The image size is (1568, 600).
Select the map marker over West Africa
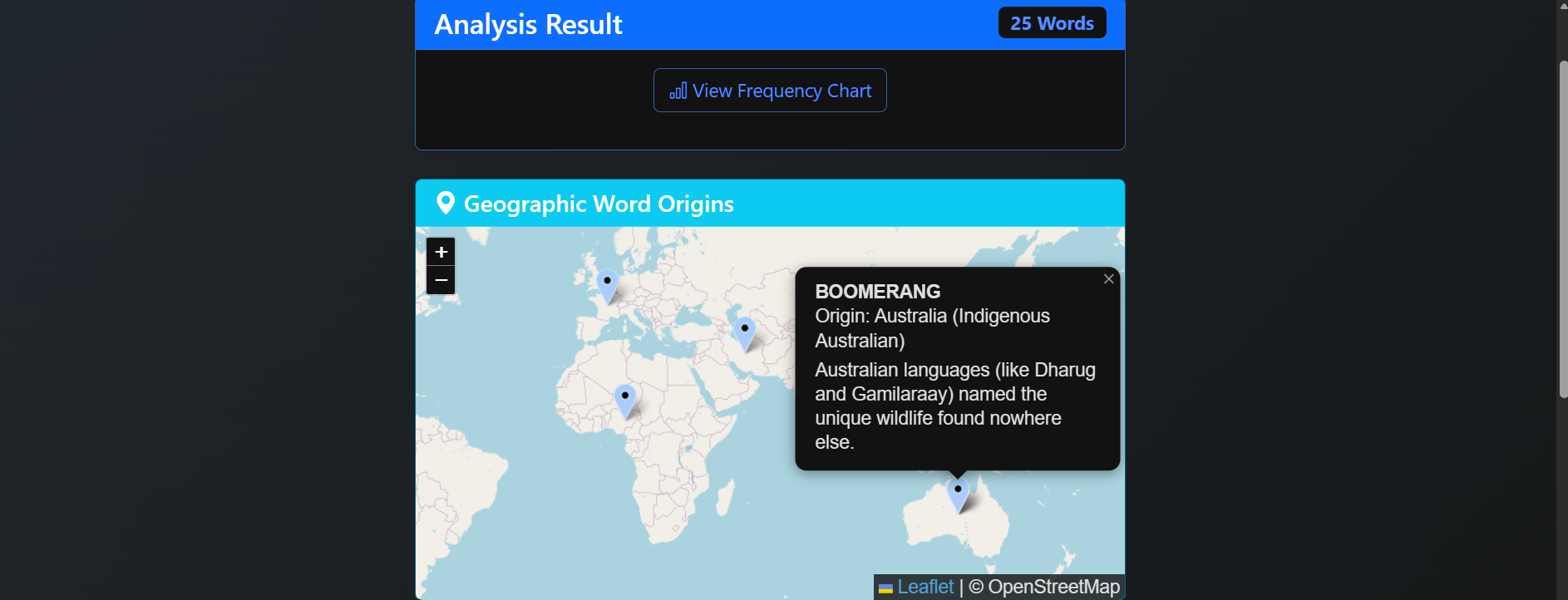click(x=625, y=401)
